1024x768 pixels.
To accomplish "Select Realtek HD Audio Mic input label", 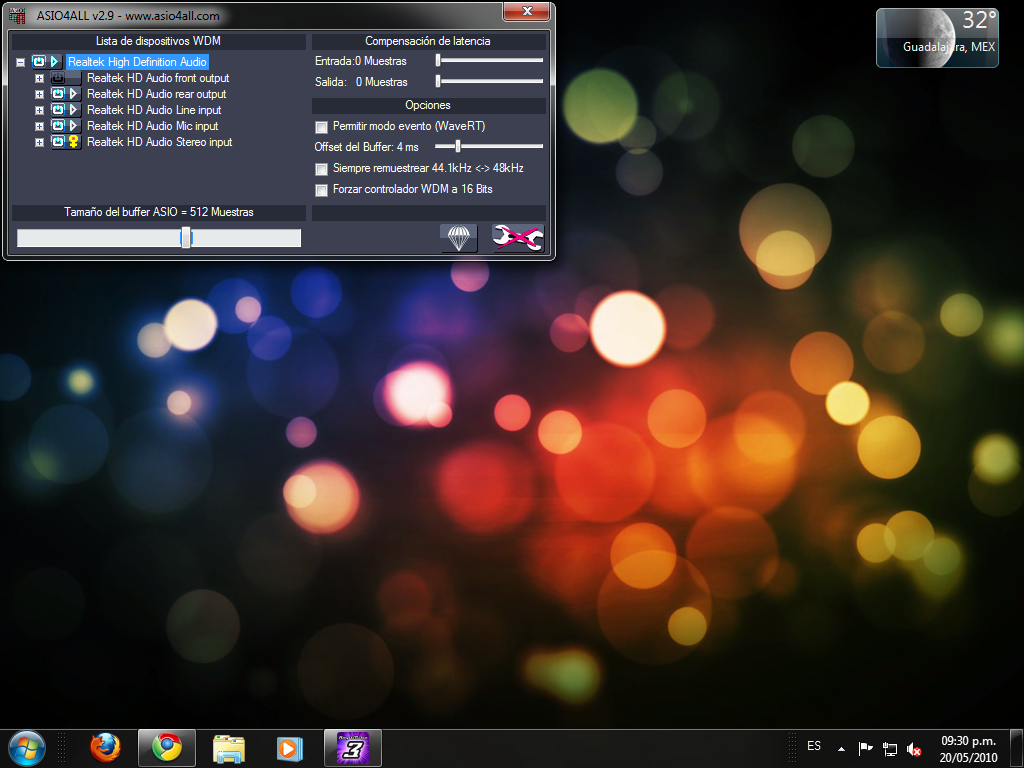I will coord(153,125).
